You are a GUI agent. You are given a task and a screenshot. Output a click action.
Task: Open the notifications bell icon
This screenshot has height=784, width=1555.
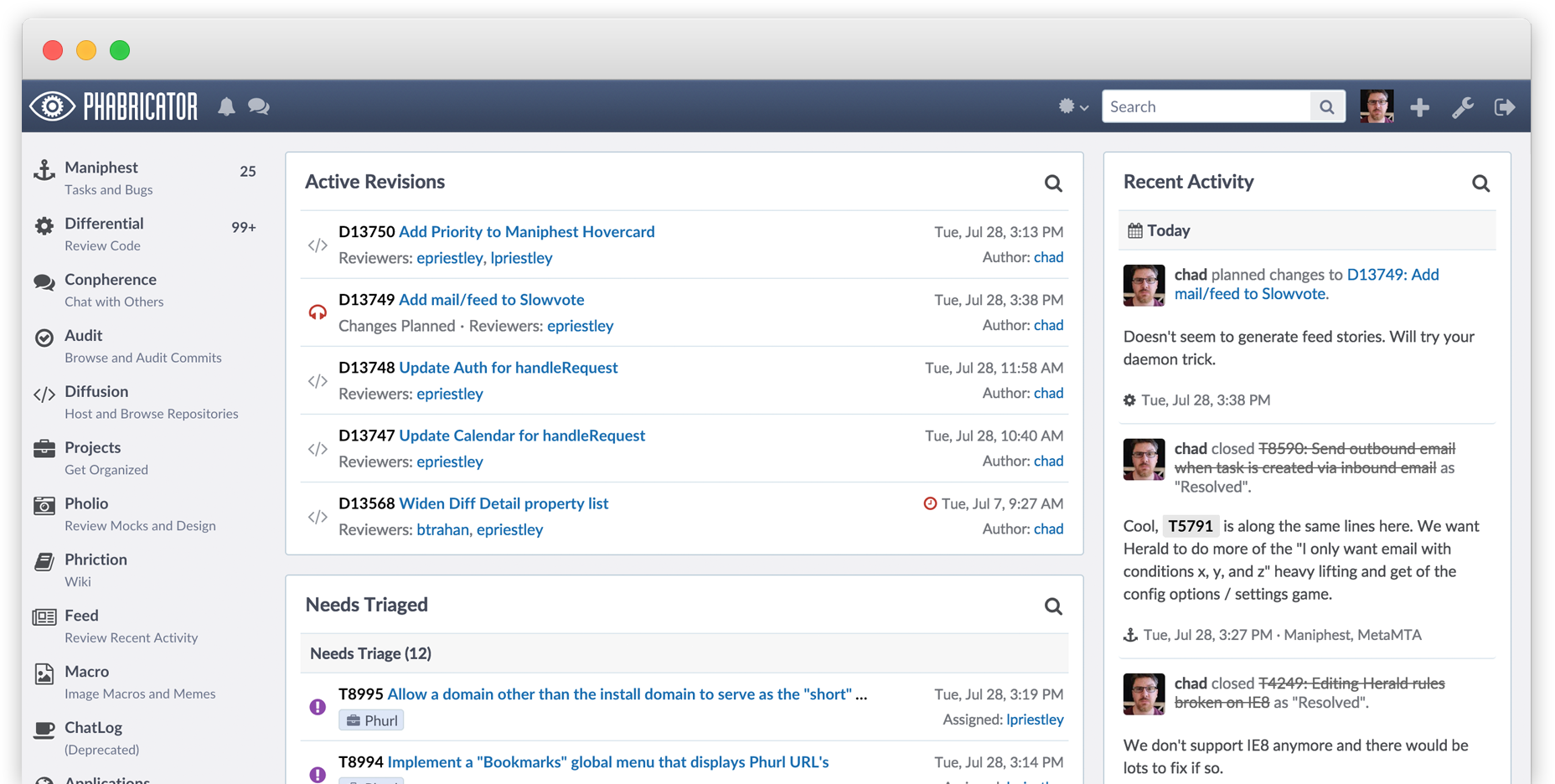pos(226,106)
